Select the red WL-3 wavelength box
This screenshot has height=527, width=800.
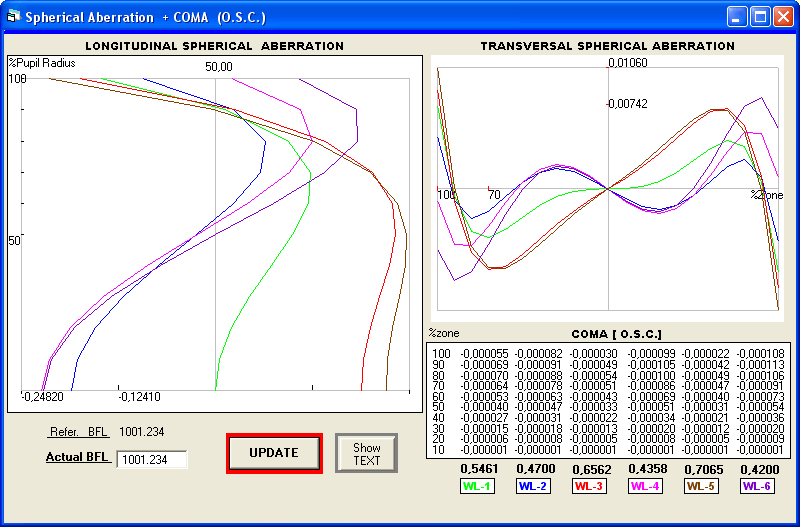coord(589,487)
